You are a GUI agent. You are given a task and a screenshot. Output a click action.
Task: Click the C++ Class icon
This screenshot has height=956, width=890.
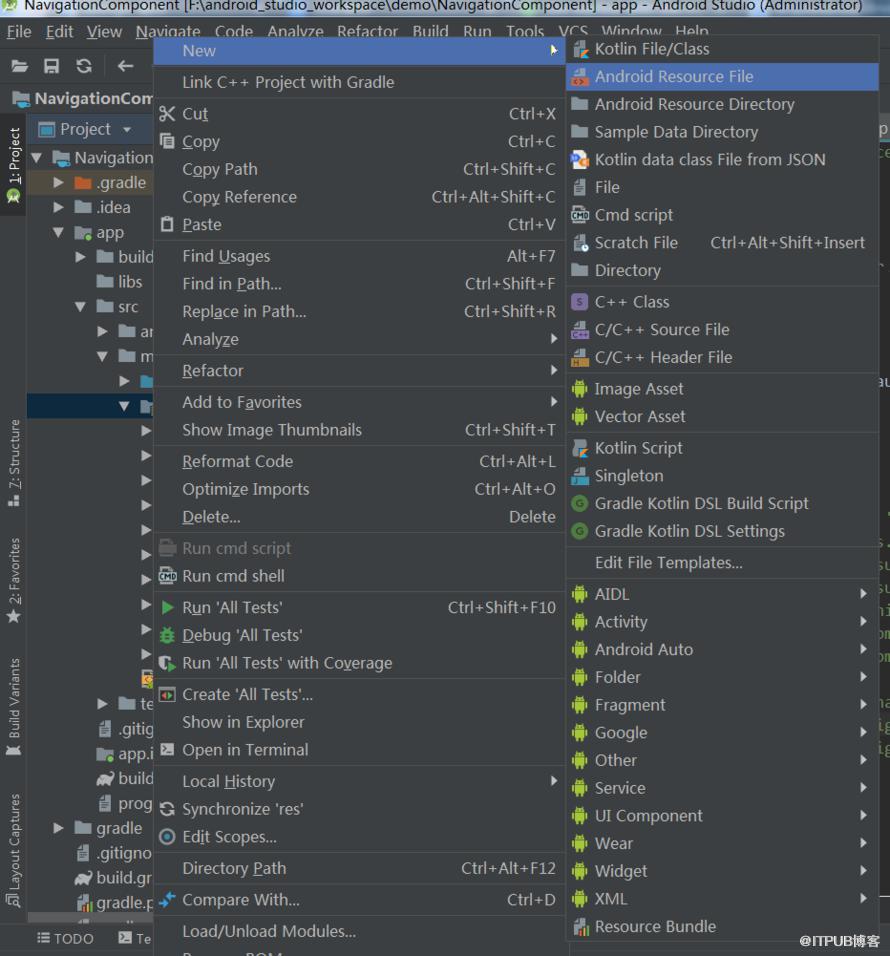click(580, 302)
